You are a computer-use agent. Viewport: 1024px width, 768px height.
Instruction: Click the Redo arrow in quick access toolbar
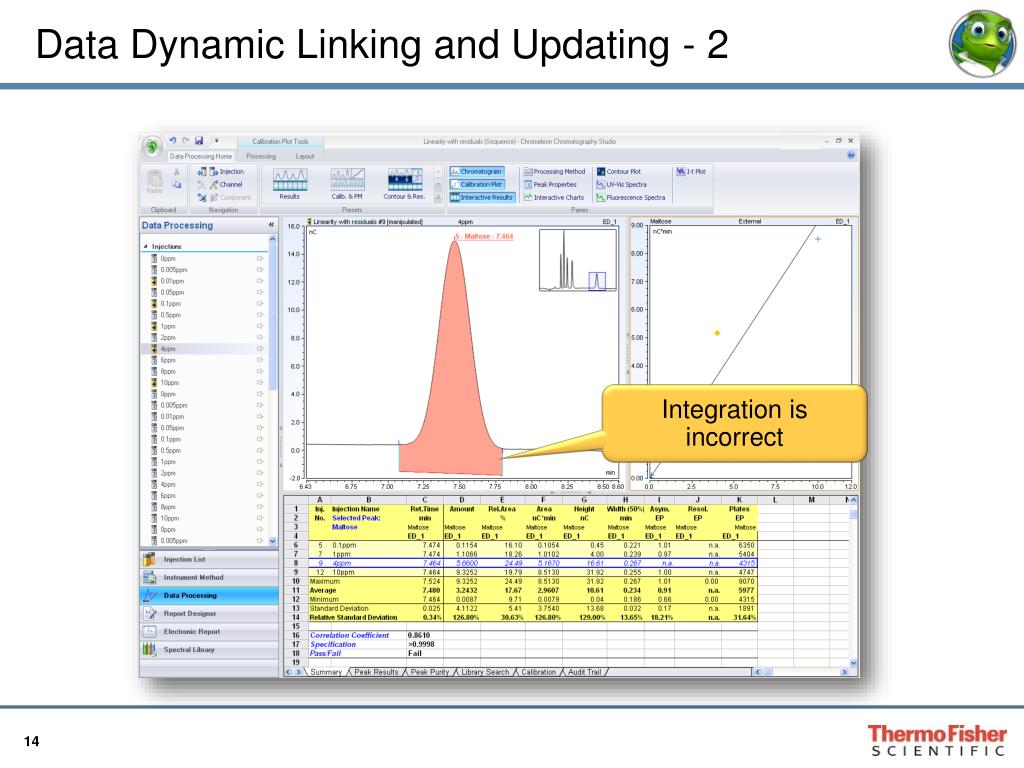click(185, 140)
